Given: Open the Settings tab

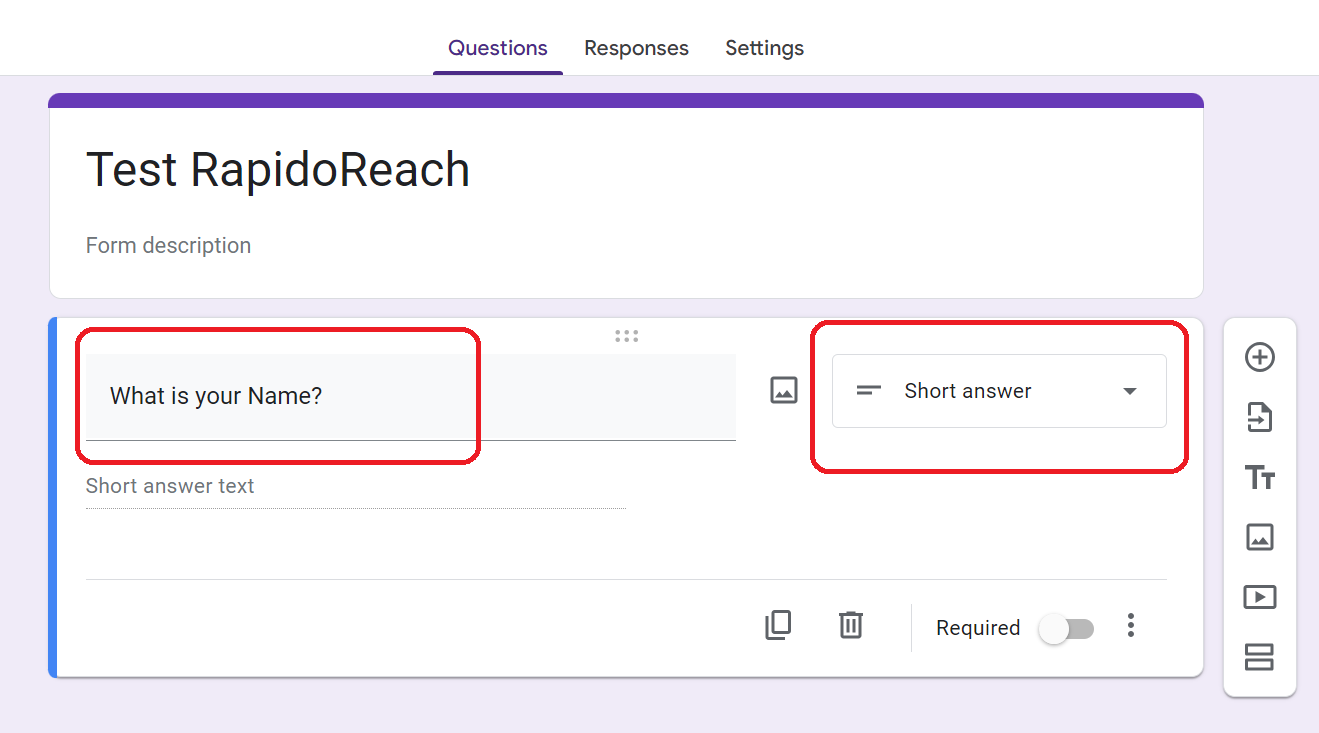Looking at the screenshot, I should [764, 48].
